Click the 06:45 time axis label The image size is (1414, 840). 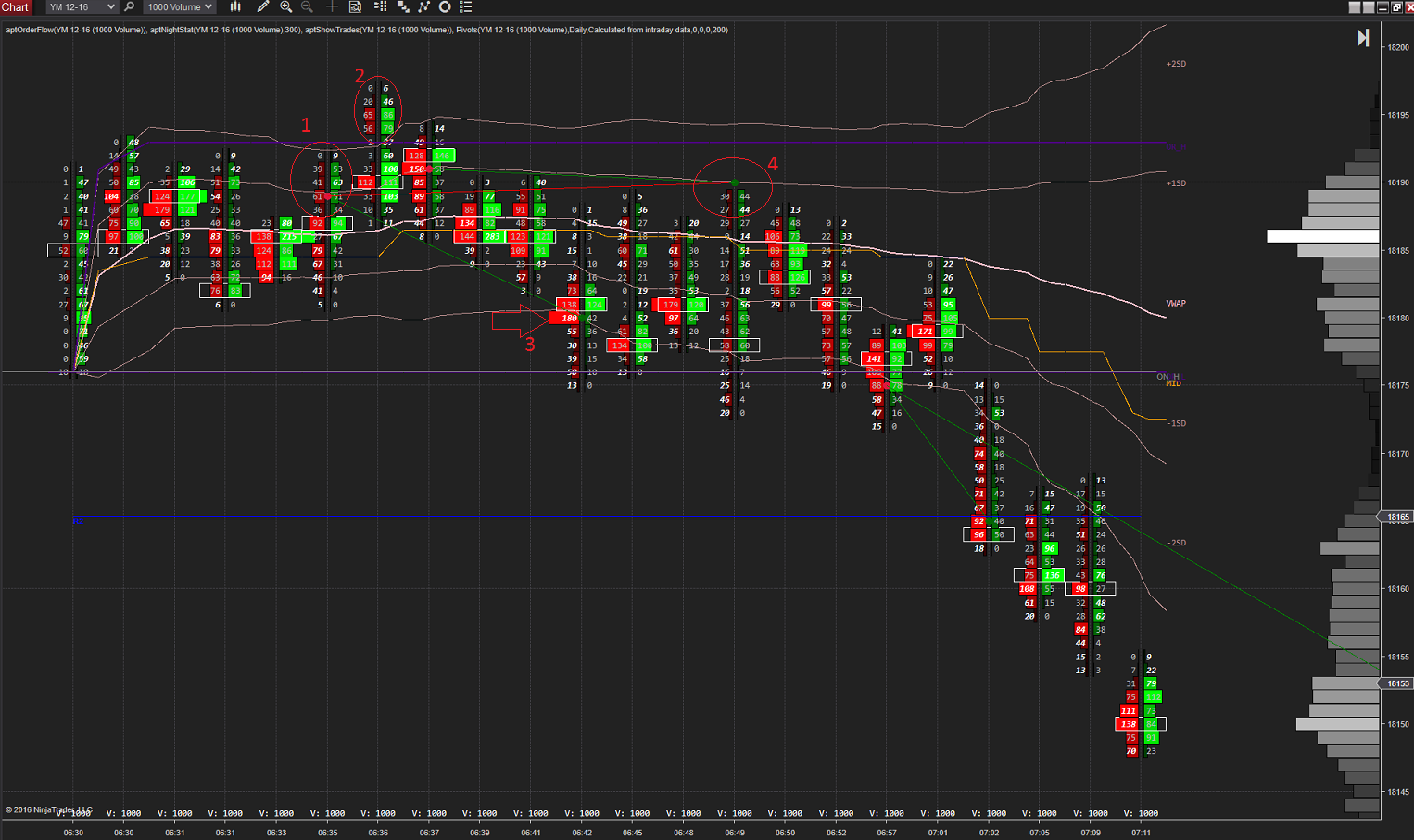[632, 833]
